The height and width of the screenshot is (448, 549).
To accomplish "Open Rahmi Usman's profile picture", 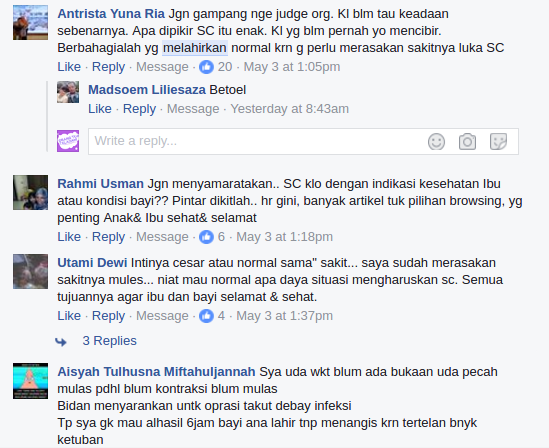I will pyautogui.click(x=30, y=192).
